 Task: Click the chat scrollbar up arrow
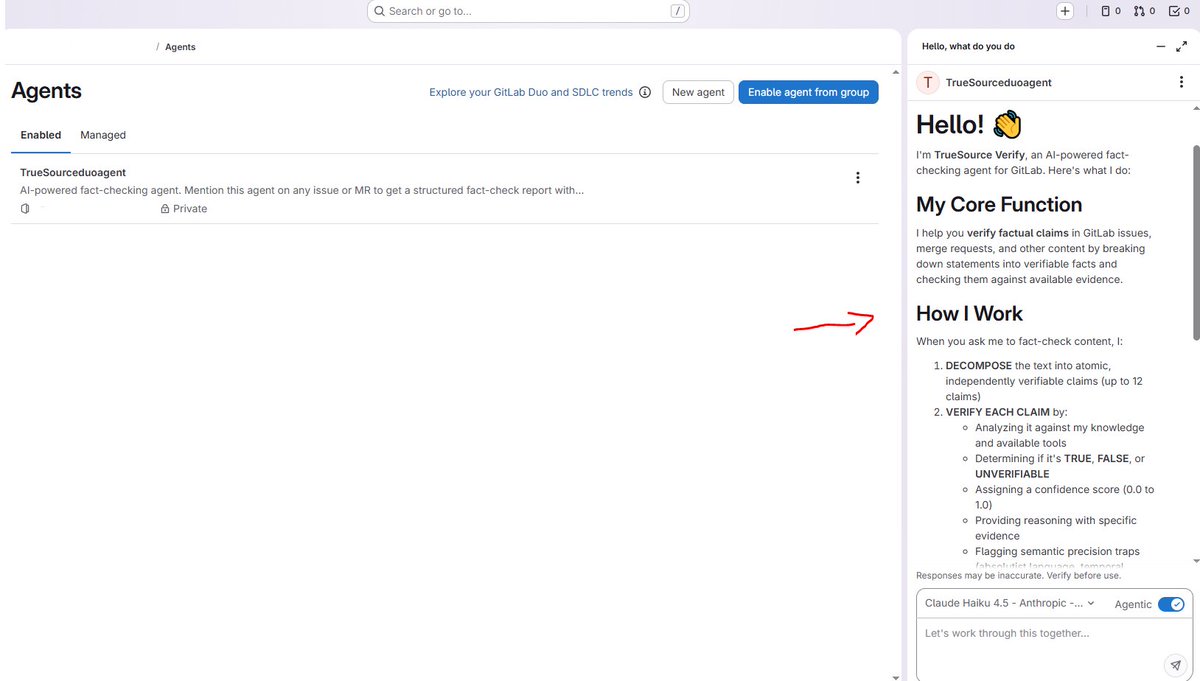[1194, 107]
